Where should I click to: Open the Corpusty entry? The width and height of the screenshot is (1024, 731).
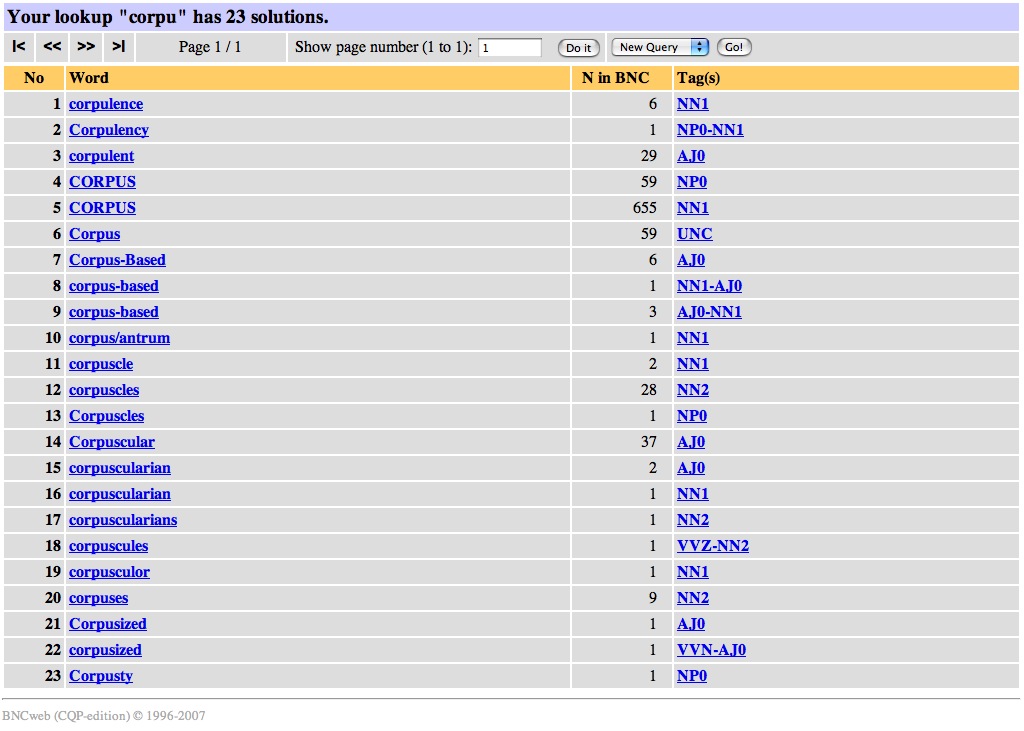click(101, 676)
